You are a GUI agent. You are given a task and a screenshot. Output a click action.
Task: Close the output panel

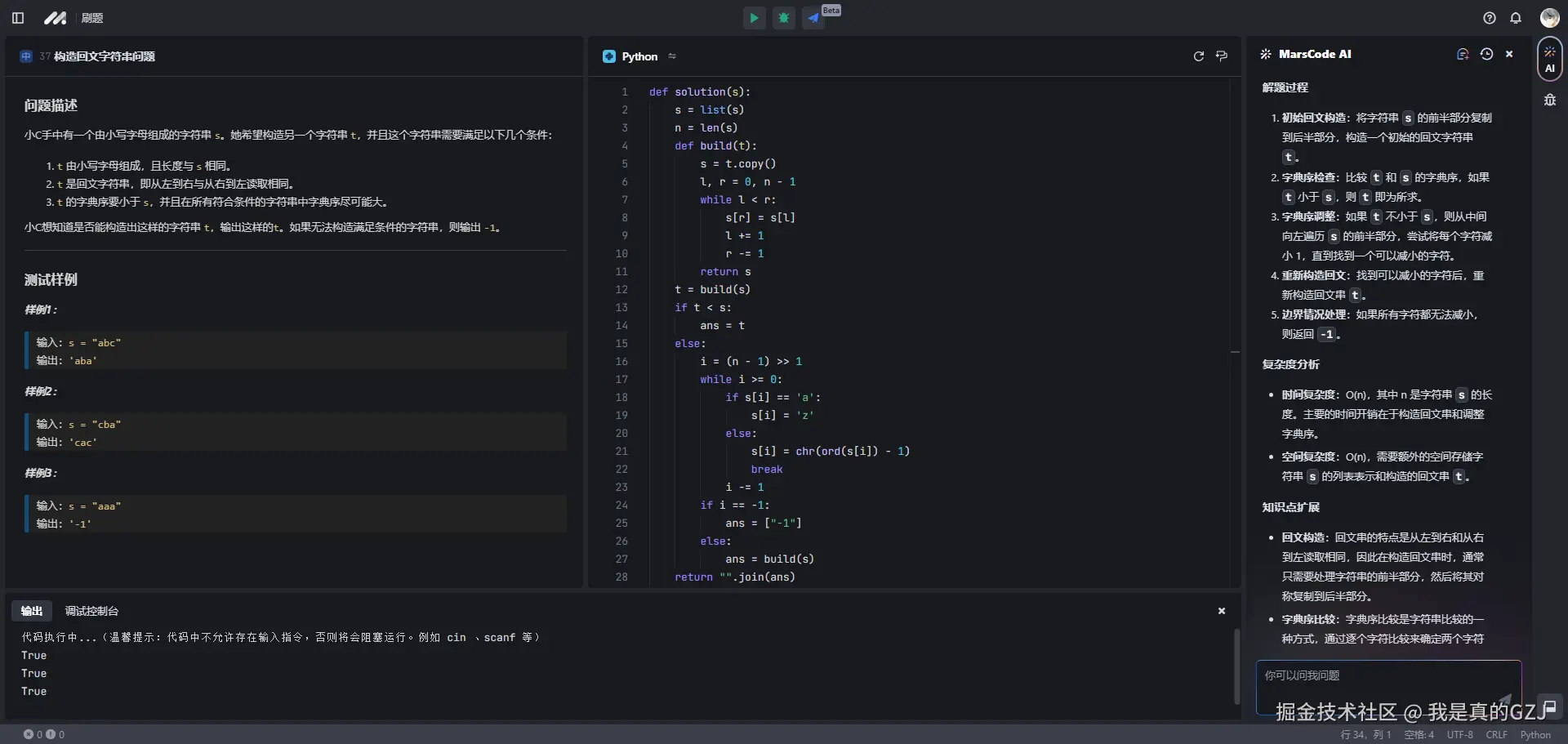point(1222,611)
